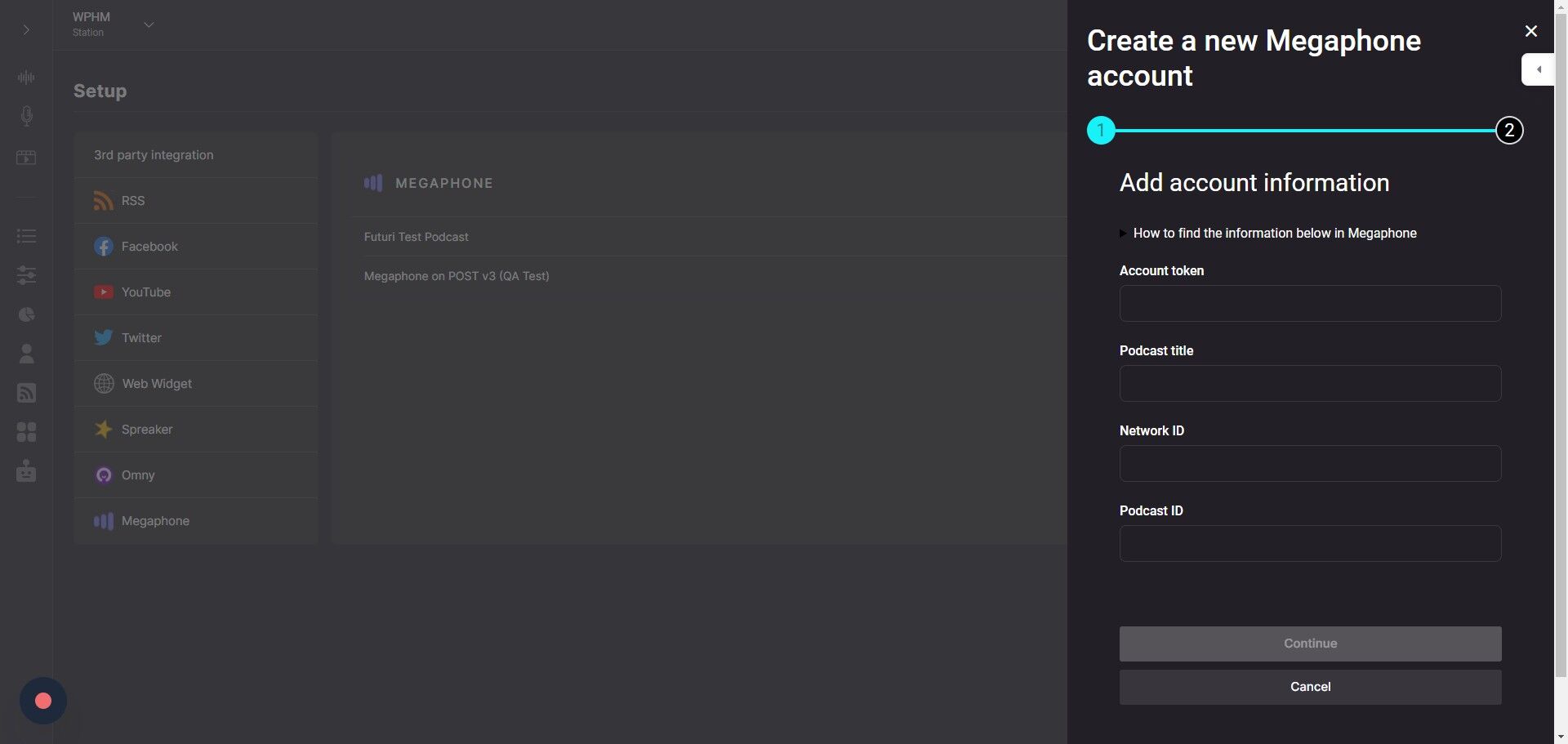
Task: Click the pie chart analytics icon
Action: 26,314
